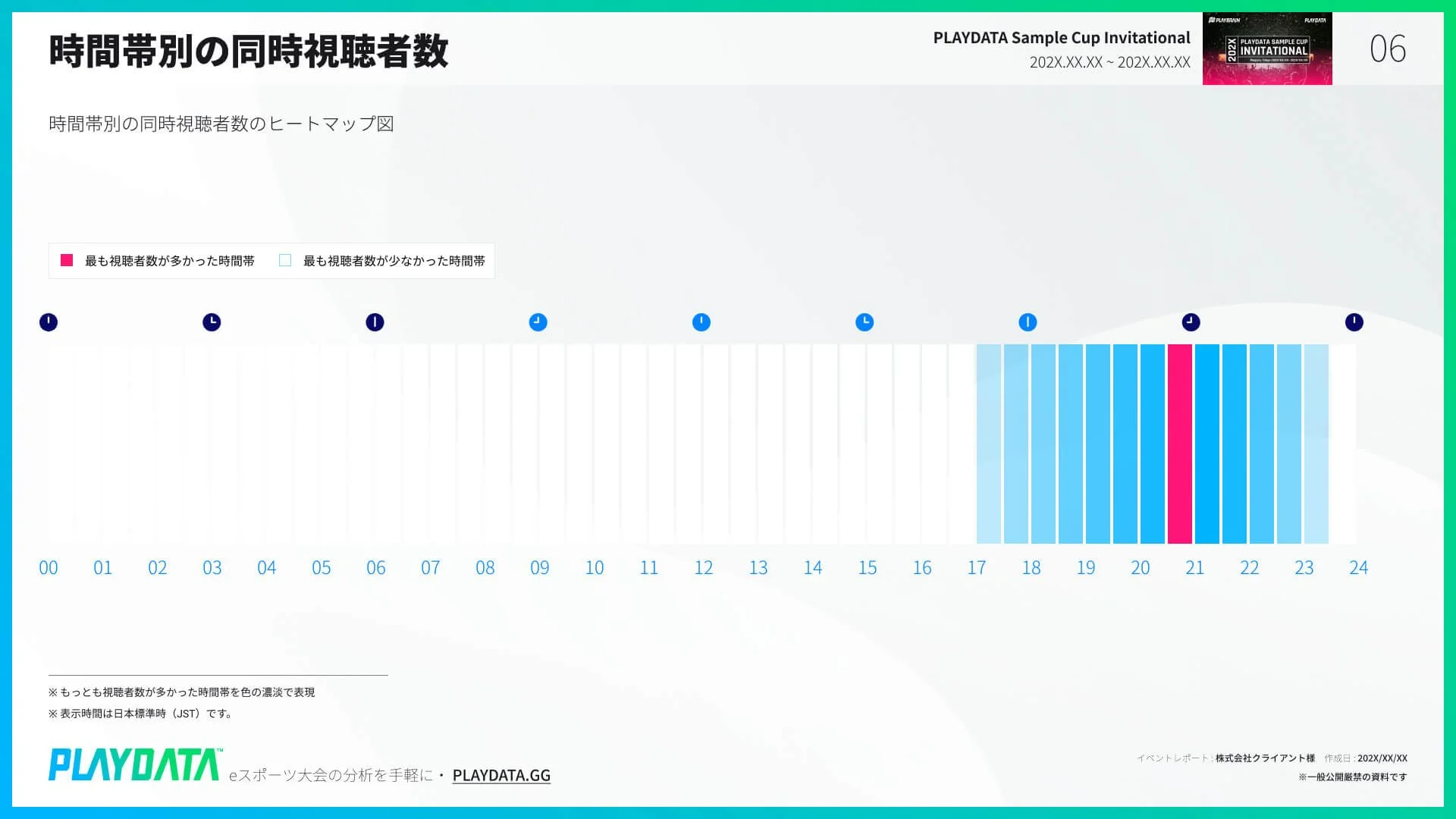The image size is (1456, 819).
Task: Click the clock icon marking 24:00
Action: point(1354,322)
